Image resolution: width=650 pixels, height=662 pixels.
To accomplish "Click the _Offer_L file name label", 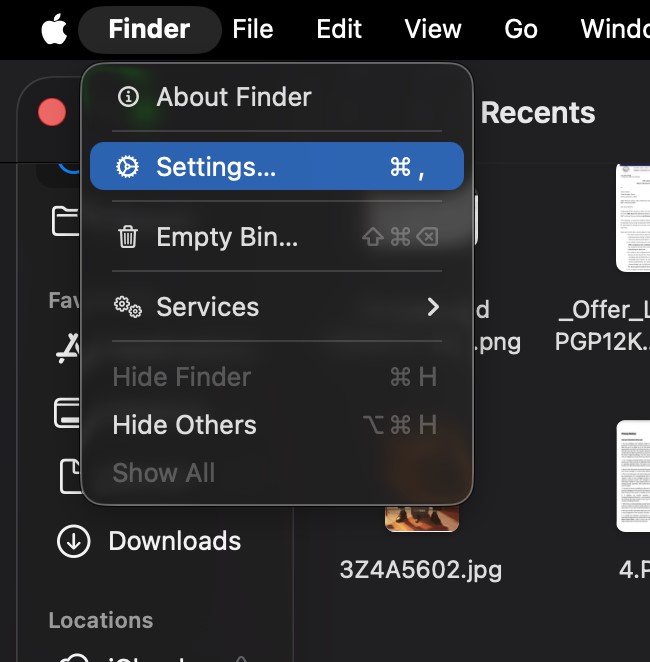I will (x=603, y=326).
